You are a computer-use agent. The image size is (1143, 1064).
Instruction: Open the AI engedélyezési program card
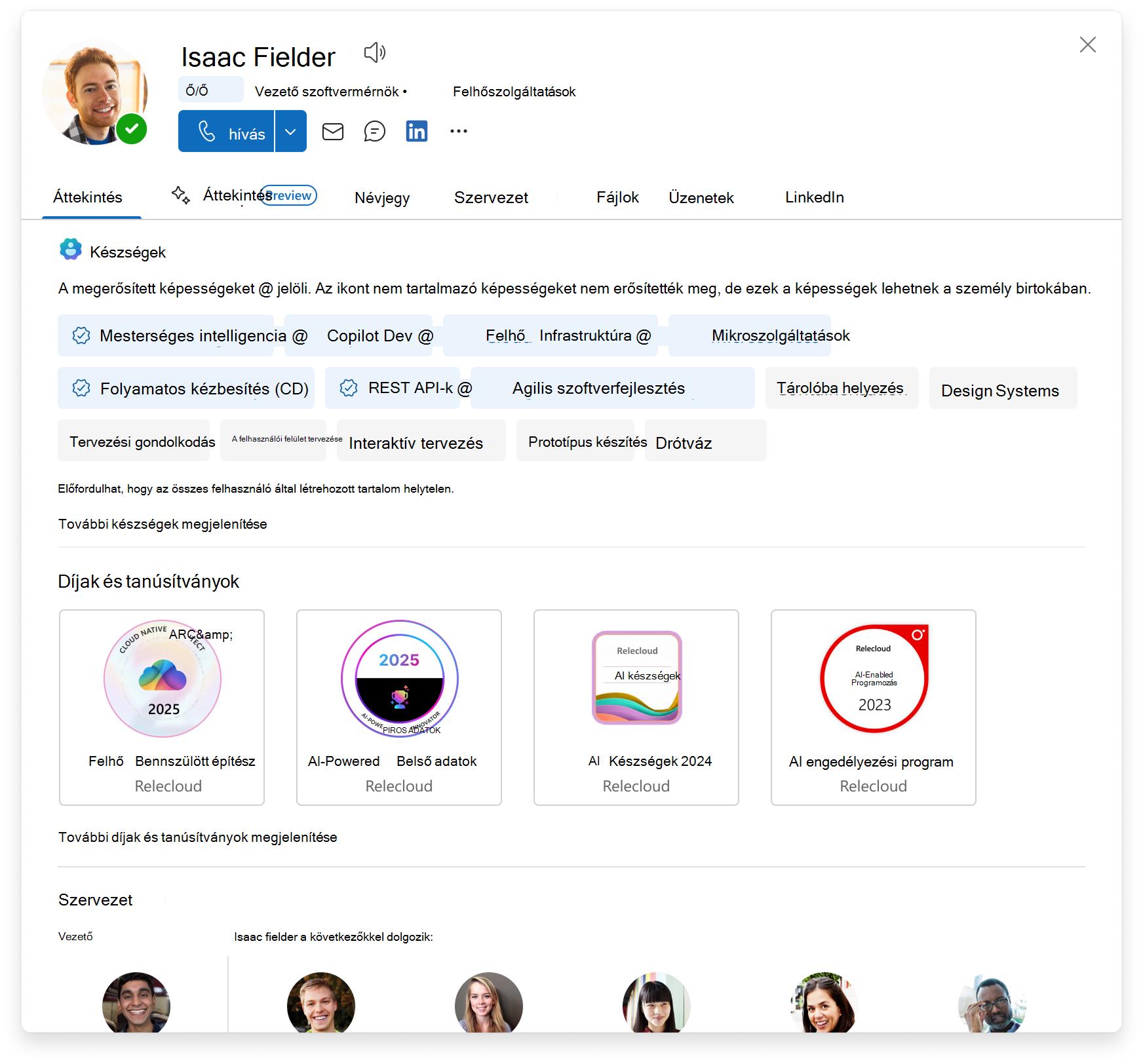874,708
